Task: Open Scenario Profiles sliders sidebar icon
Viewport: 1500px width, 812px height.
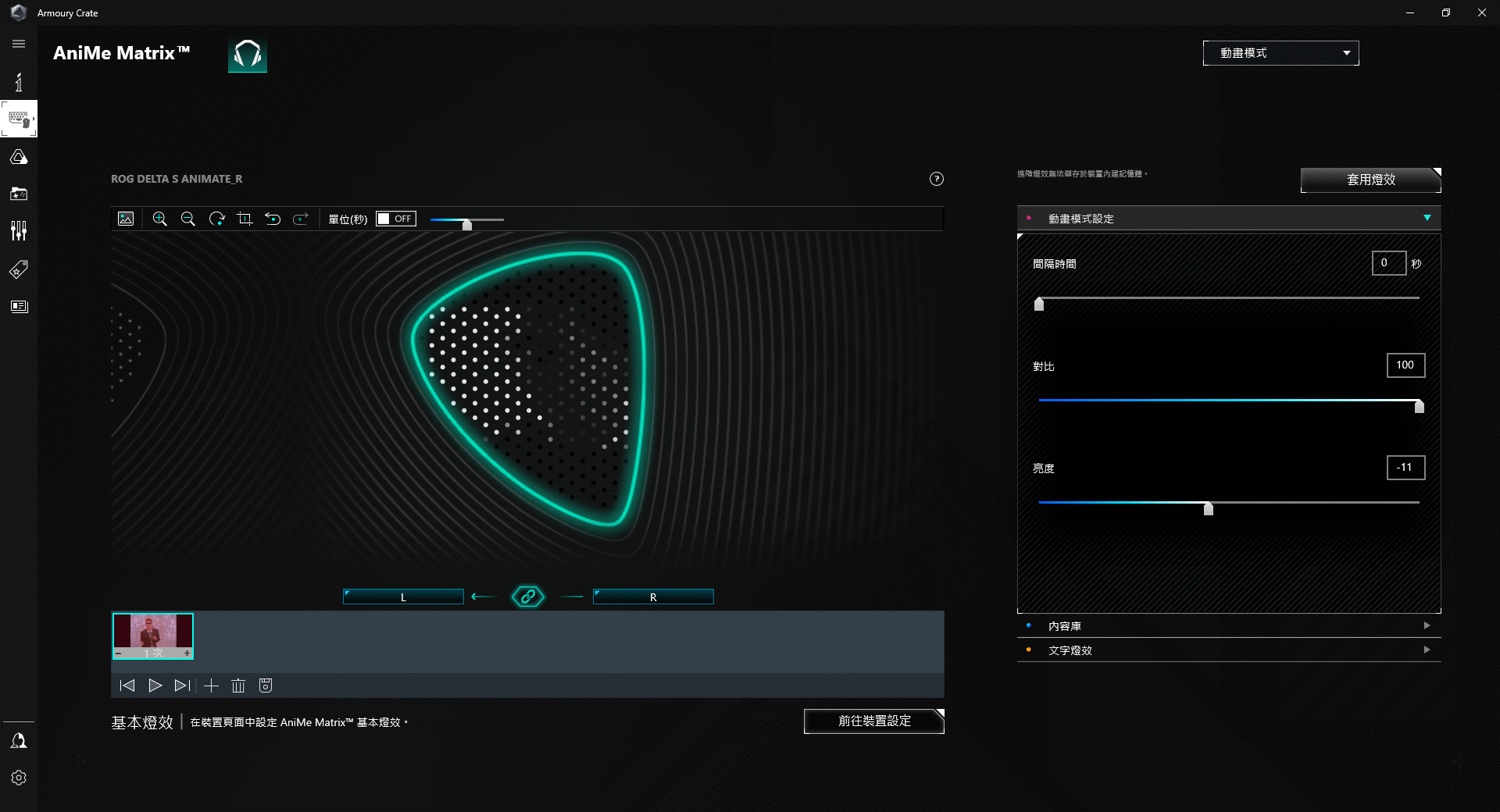Action: (x=19, y=230)
